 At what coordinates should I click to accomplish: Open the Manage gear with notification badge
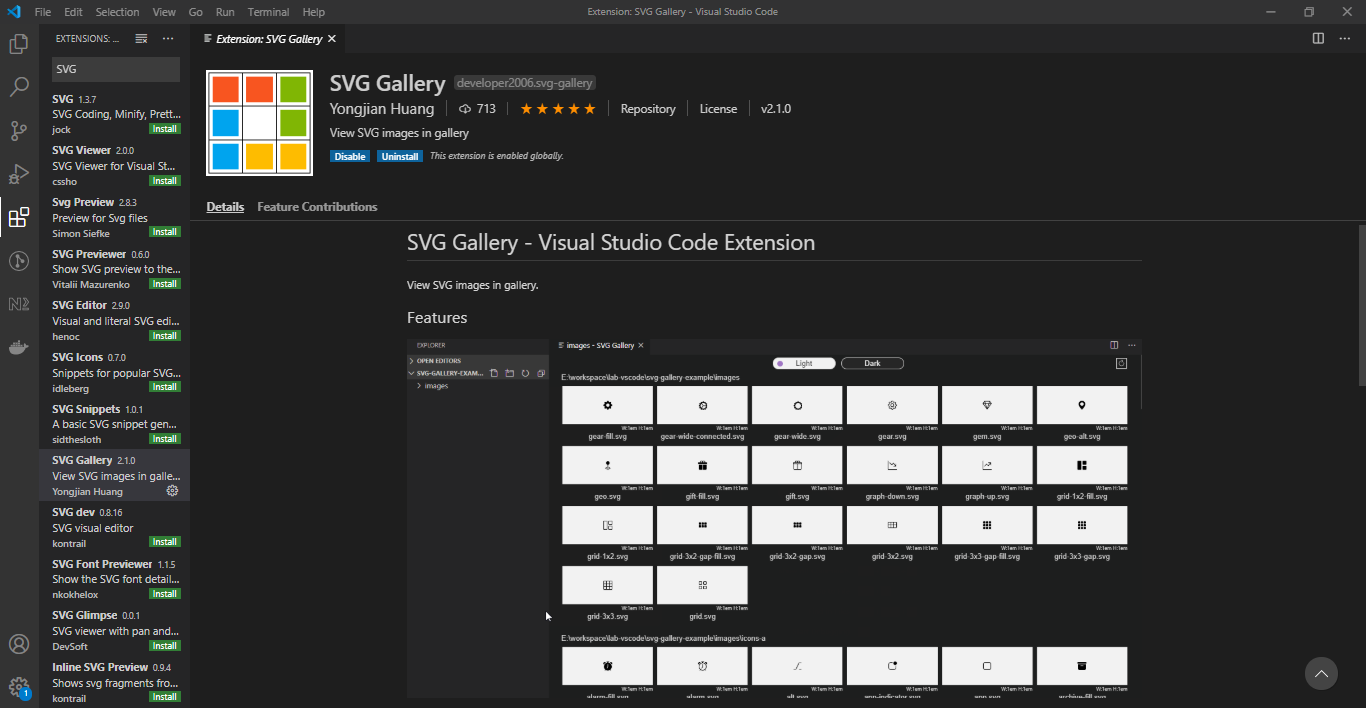tap(19, 687)
